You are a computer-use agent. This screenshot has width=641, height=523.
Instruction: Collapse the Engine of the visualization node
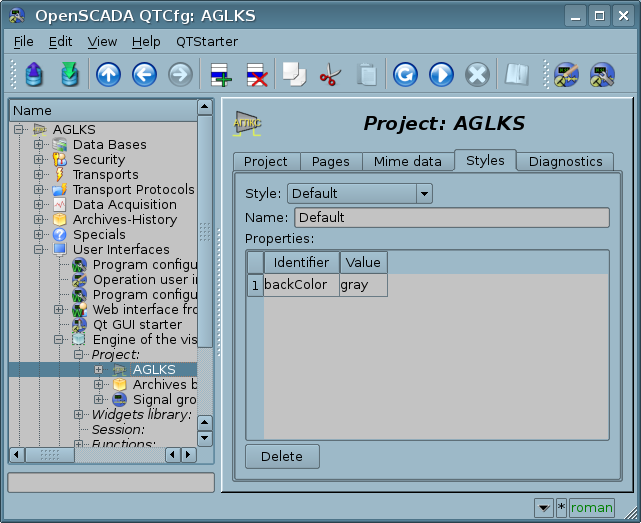pos(58,339)
